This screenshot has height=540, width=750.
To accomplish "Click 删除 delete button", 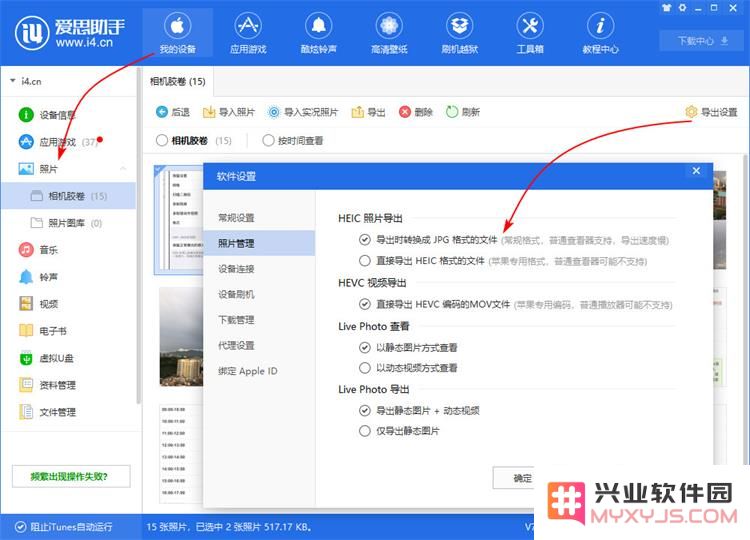I will [x=416, y=112].
